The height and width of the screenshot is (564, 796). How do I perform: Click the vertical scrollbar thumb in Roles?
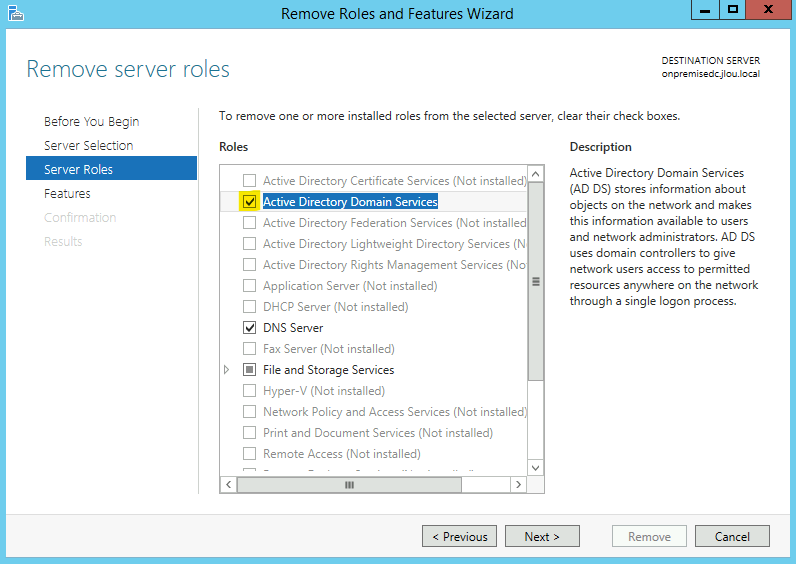[x=536, y=282]
